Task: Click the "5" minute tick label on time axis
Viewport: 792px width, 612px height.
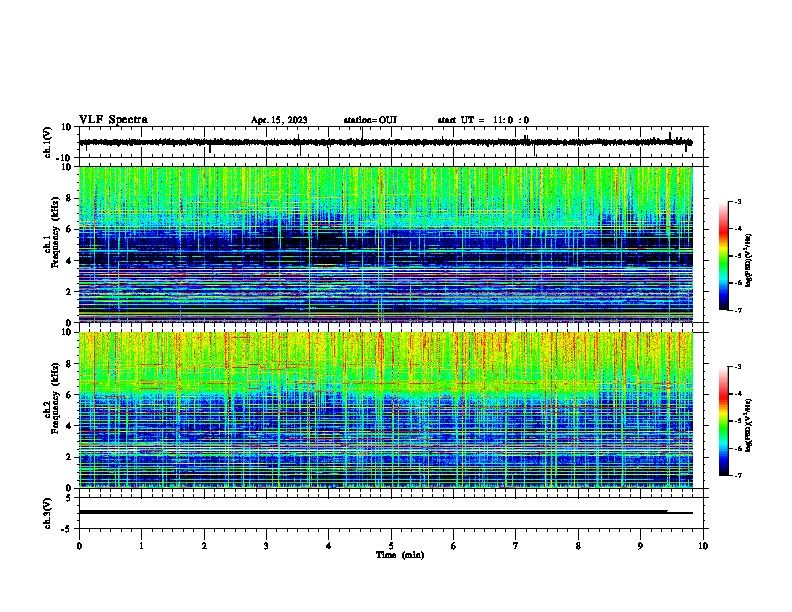Action: pyautogui.click(x=391, y=546)
